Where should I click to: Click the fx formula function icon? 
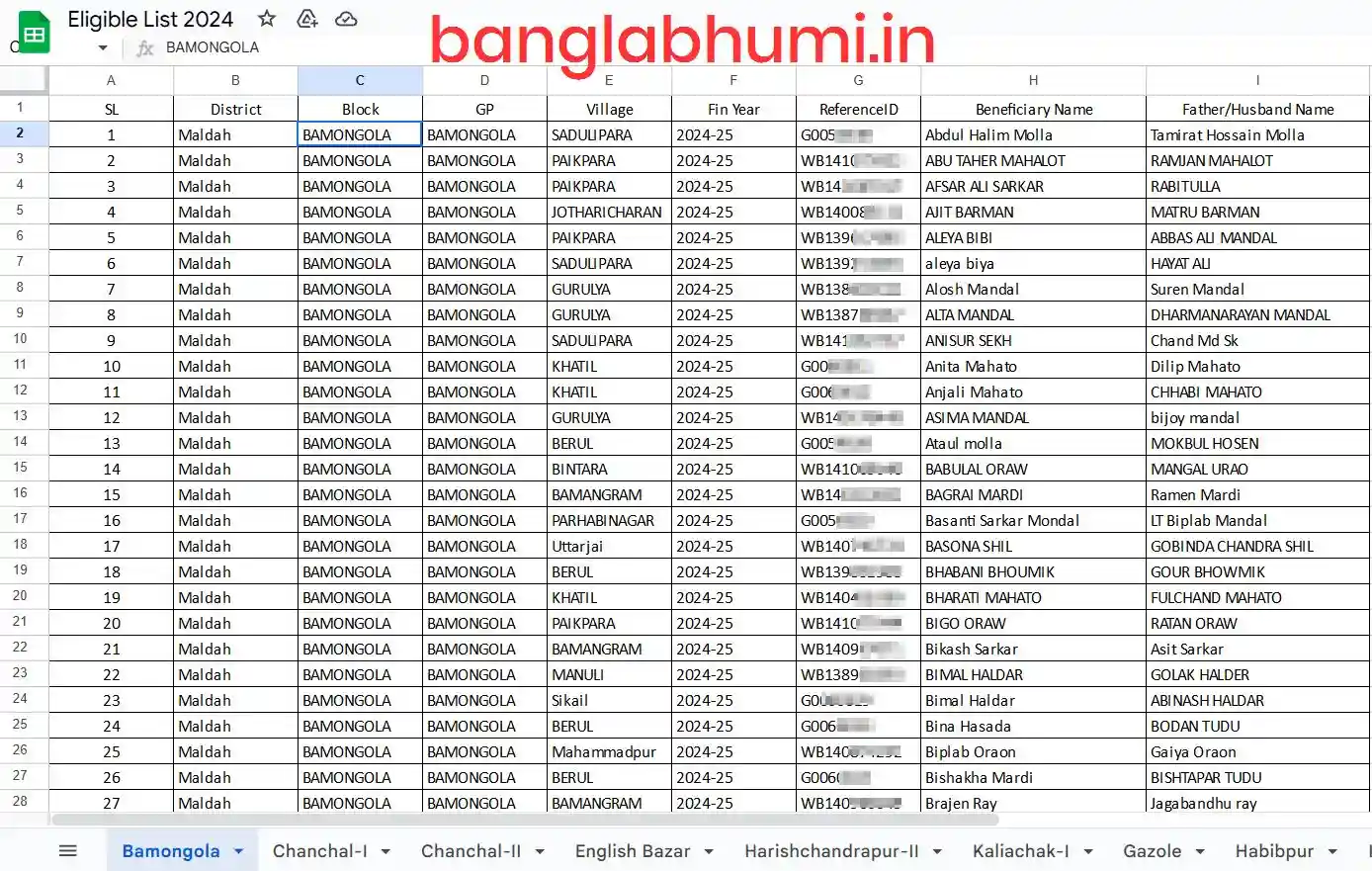tap(145, 47)
